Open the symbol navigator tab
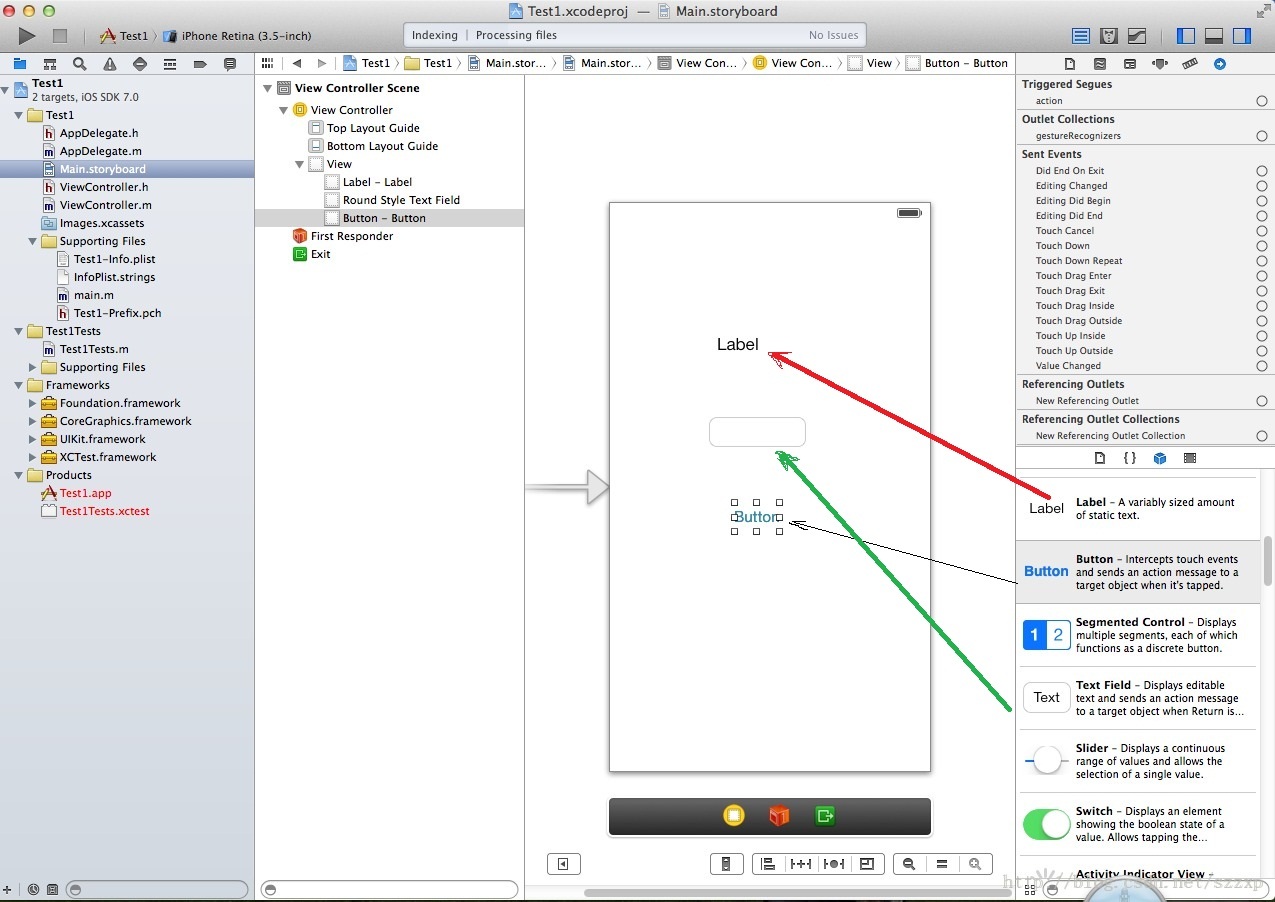The height and width of the screenshot is (902, 1275). tap(50, 64)
